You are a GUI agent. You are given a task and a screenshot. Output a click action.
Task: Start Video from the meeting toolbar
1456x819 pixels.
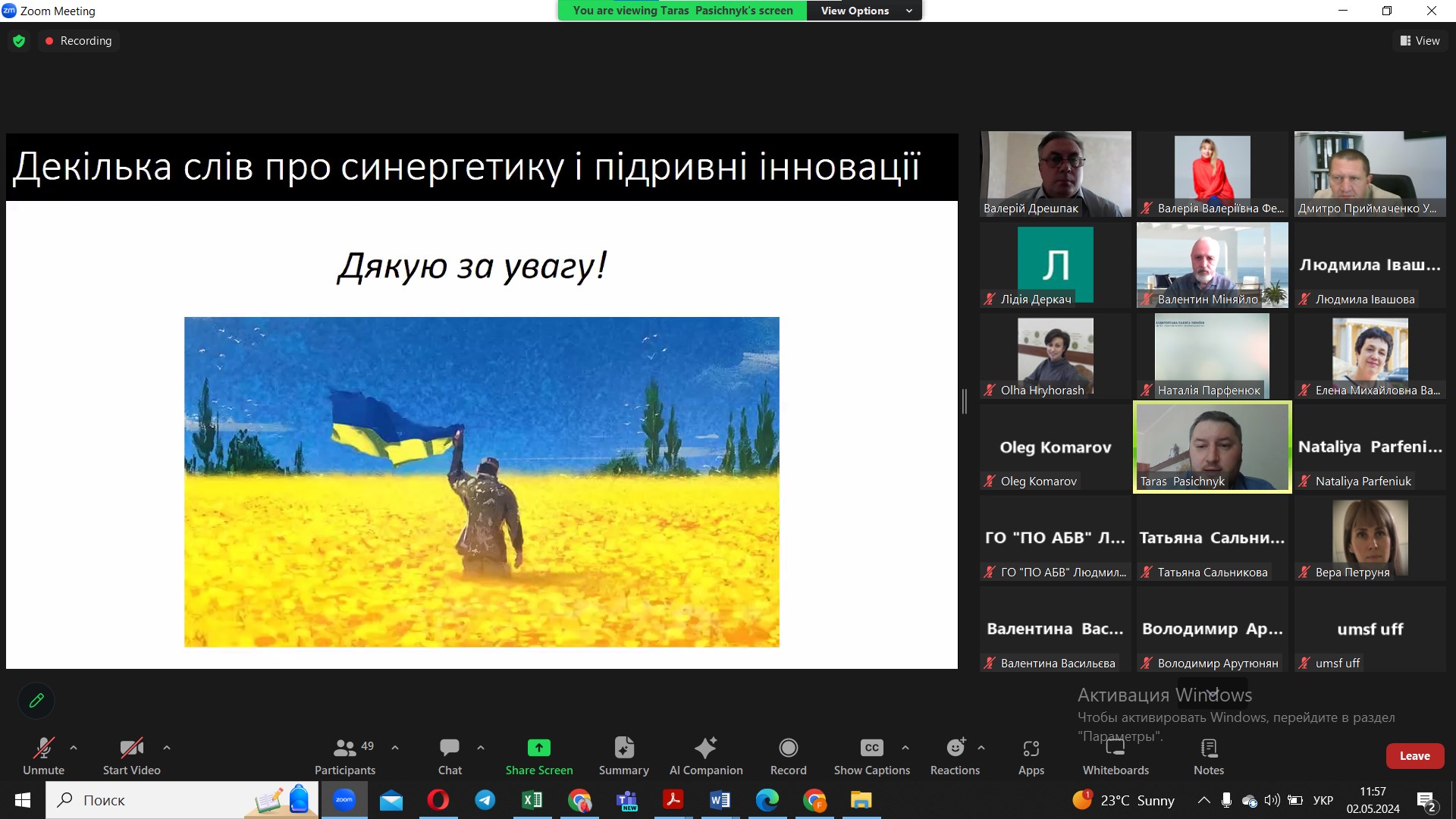click(x=131, y=756)
